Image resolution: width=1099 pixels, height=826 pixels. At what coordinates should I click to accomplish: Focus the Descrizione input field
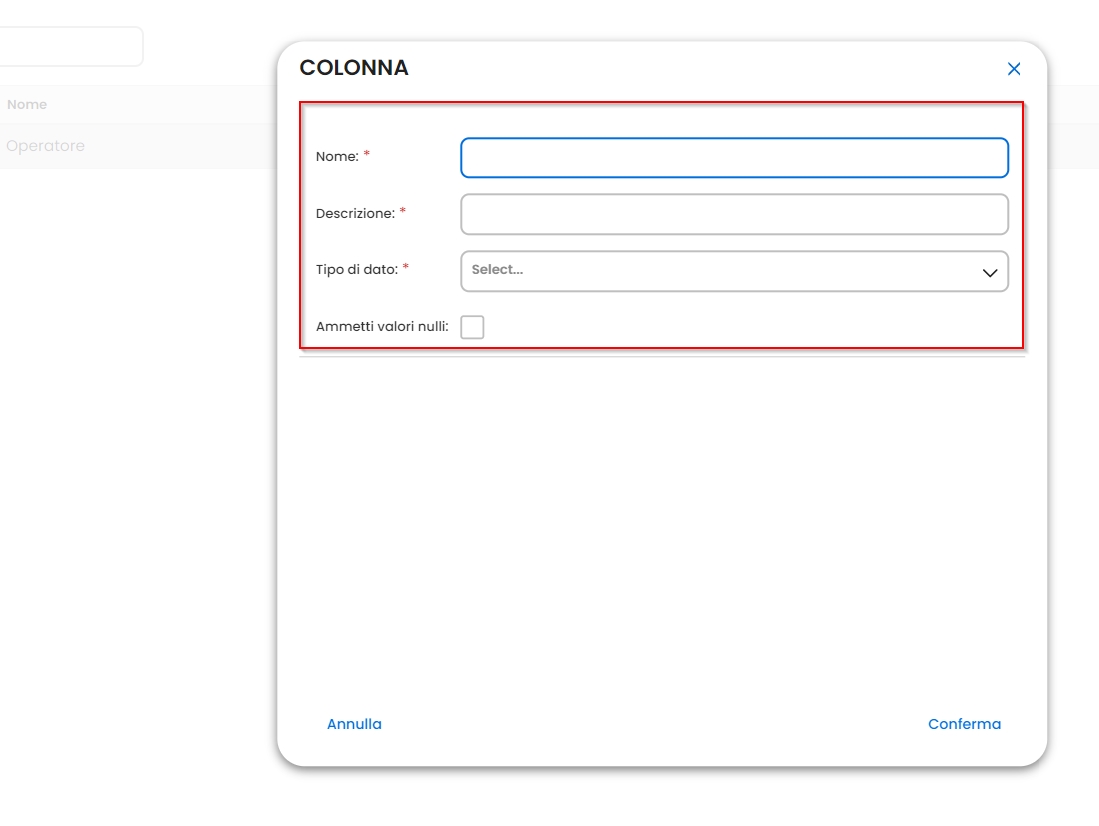click(x=734, y=214)
